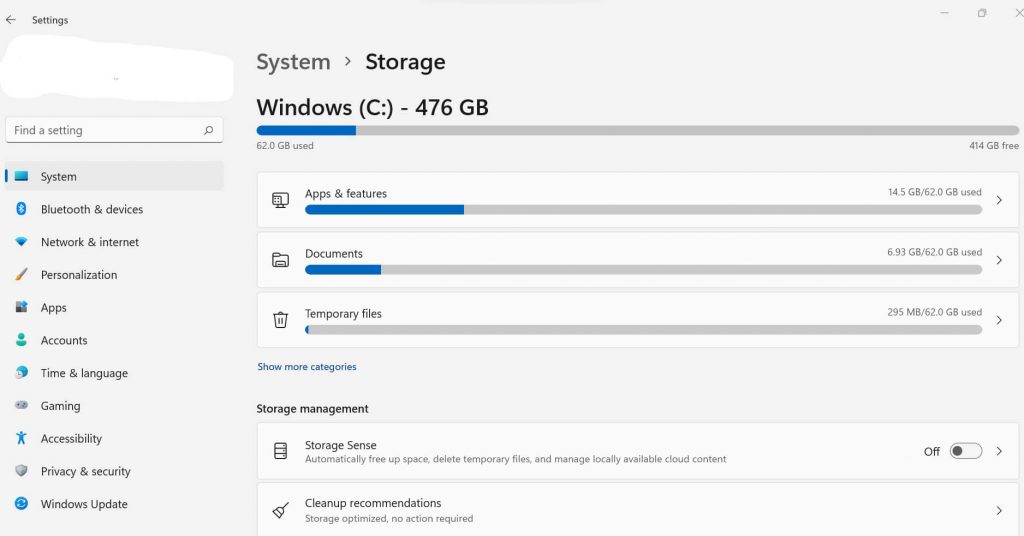Open Cleanup recommendations via its chevron
Image resolution: width=1024 pixels, height=536 pixels.
pyautogui.click(x=998, y=510)
